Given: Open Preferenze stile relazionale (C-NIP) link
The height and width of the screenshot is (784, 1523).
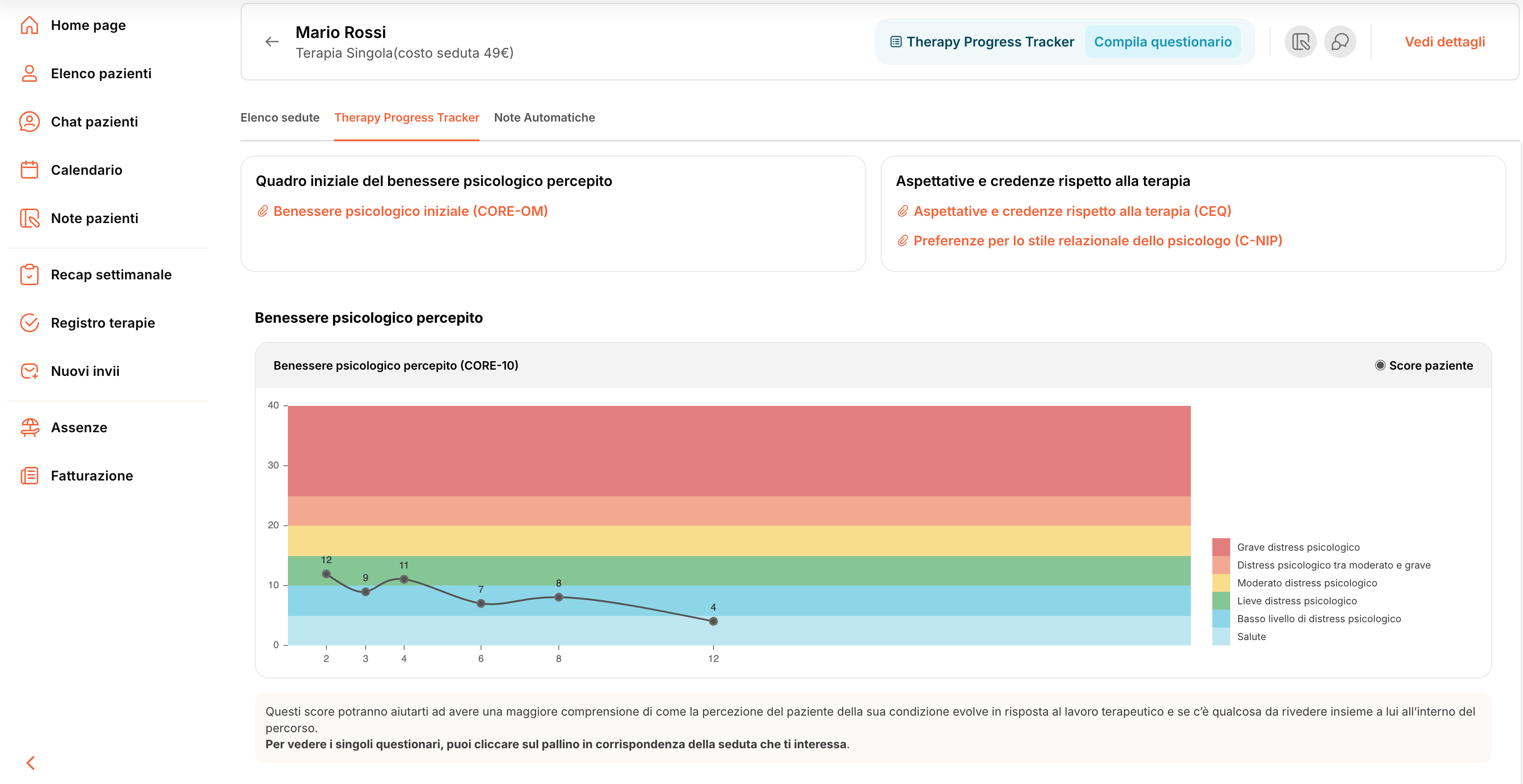Looking at the screenshot, I should [x=1097, y=240].
